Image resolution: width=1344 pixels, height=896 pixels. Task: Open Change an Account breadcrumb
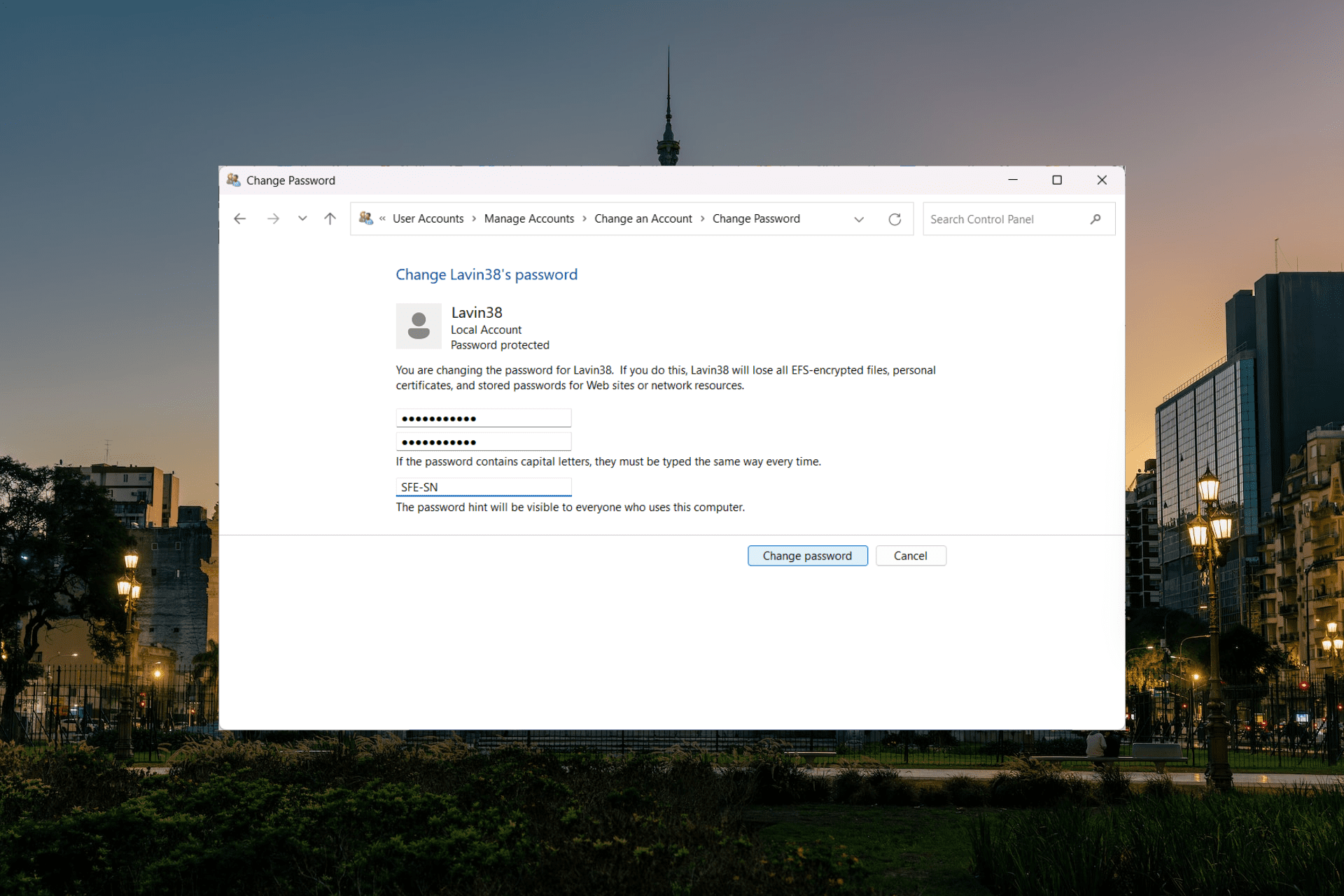coord(643,218)
